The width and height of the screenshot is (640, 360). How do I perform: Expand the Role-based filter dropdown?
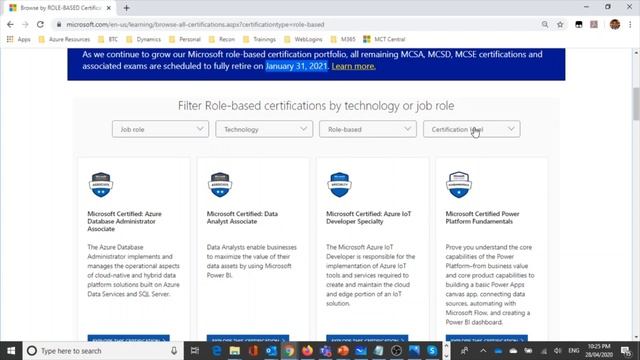368,129
